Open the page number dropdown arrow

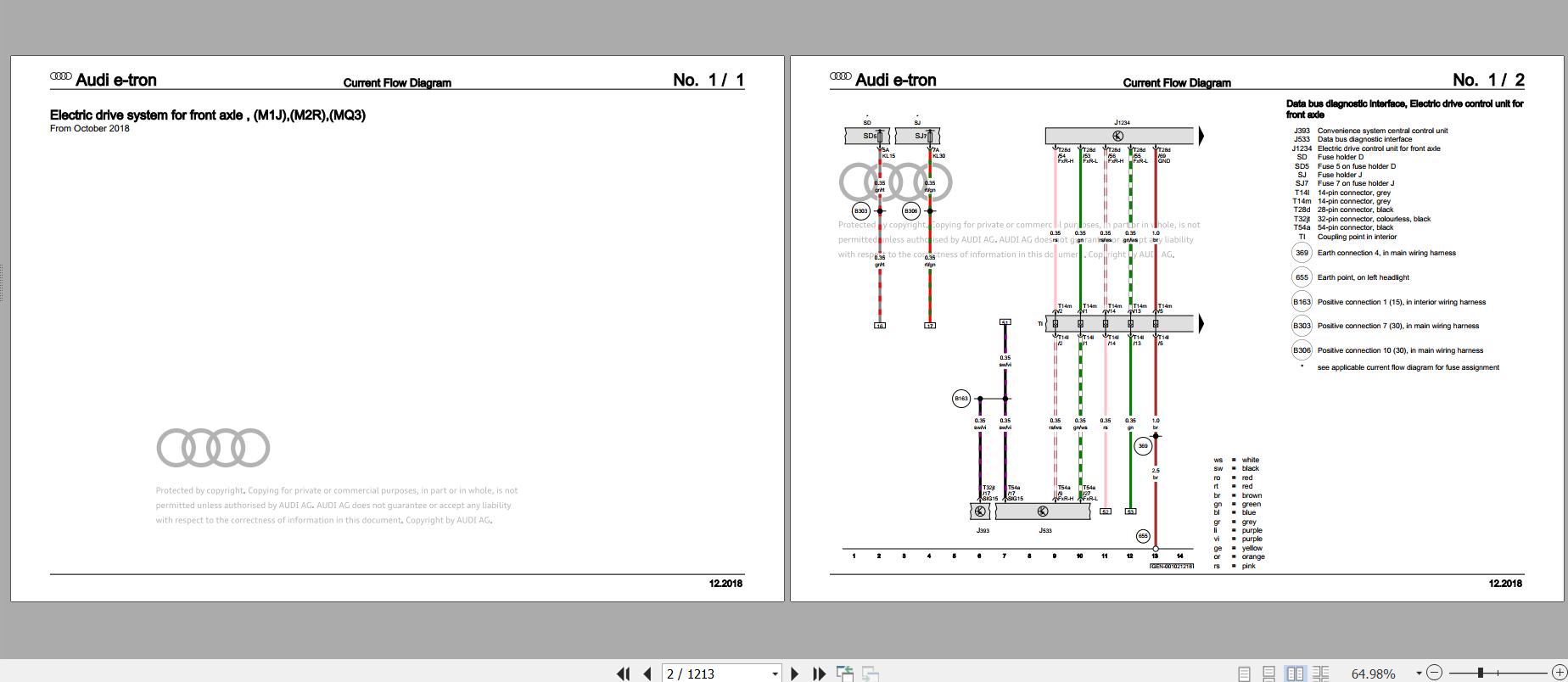(775, 674)
